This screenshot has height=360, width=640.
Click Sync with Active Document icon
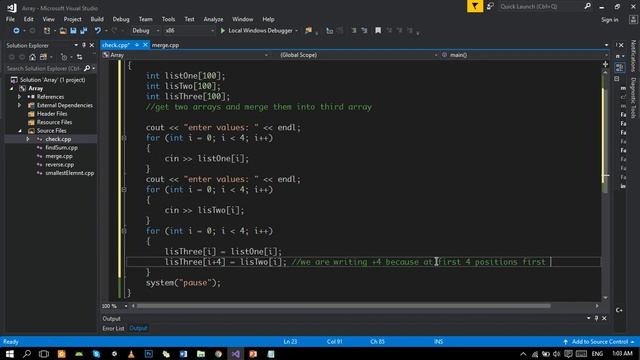click(x=79, y=57)
